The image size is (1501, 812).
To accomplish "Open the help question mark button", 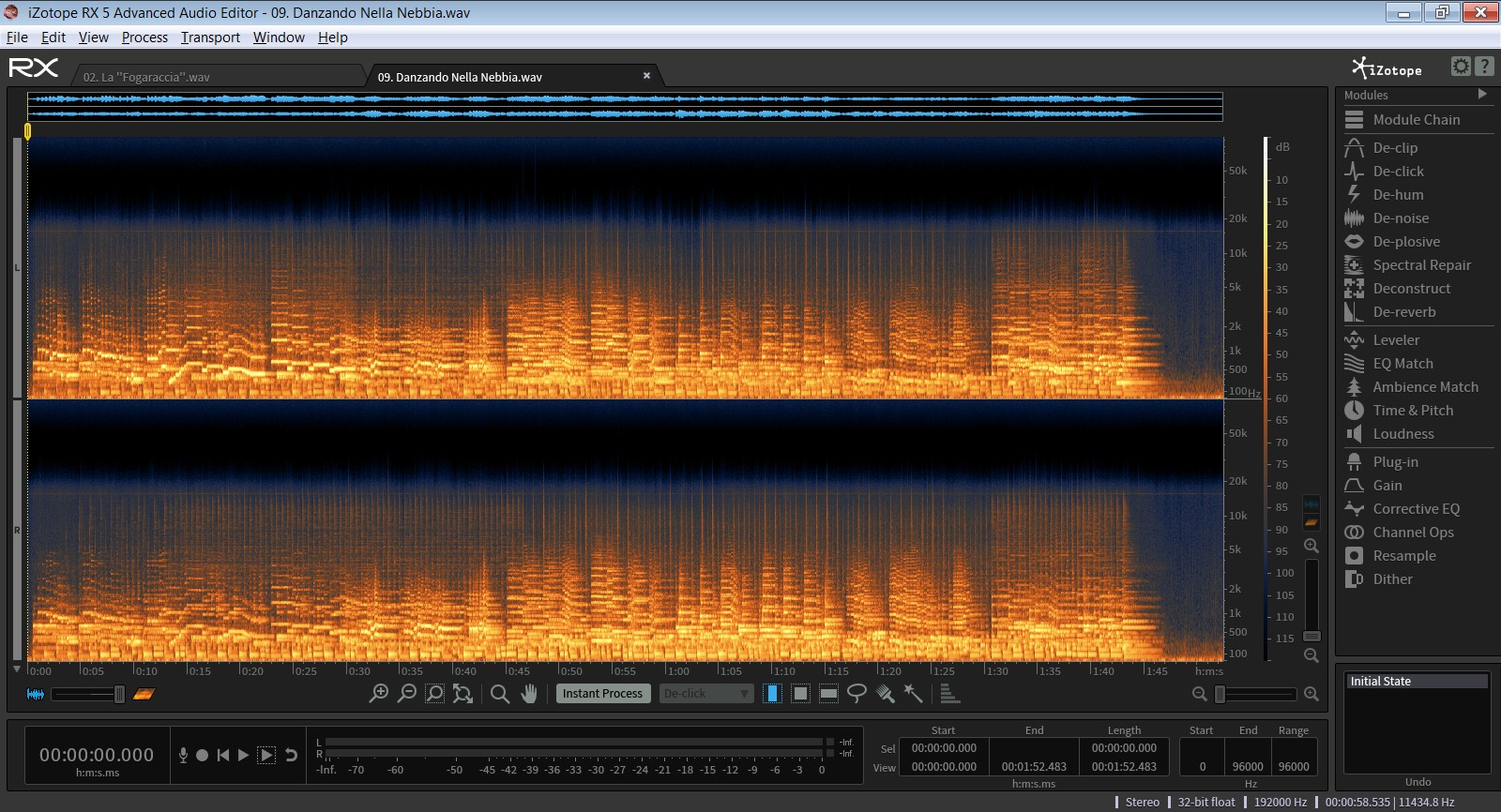I will pyautogui.click(x=1484, y=66).
